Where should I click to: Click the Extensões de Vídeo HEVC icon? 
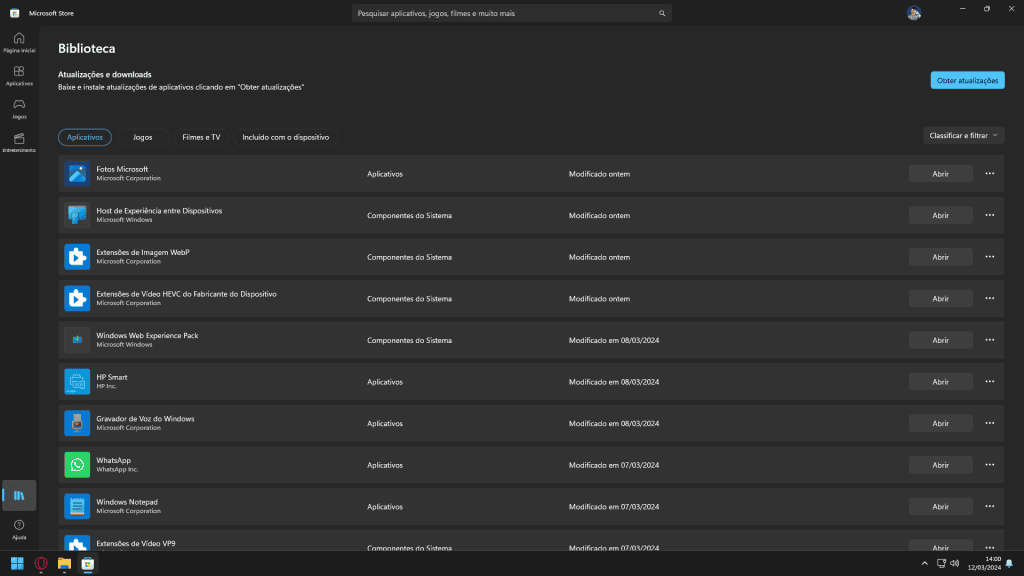[x=77, y=298]
